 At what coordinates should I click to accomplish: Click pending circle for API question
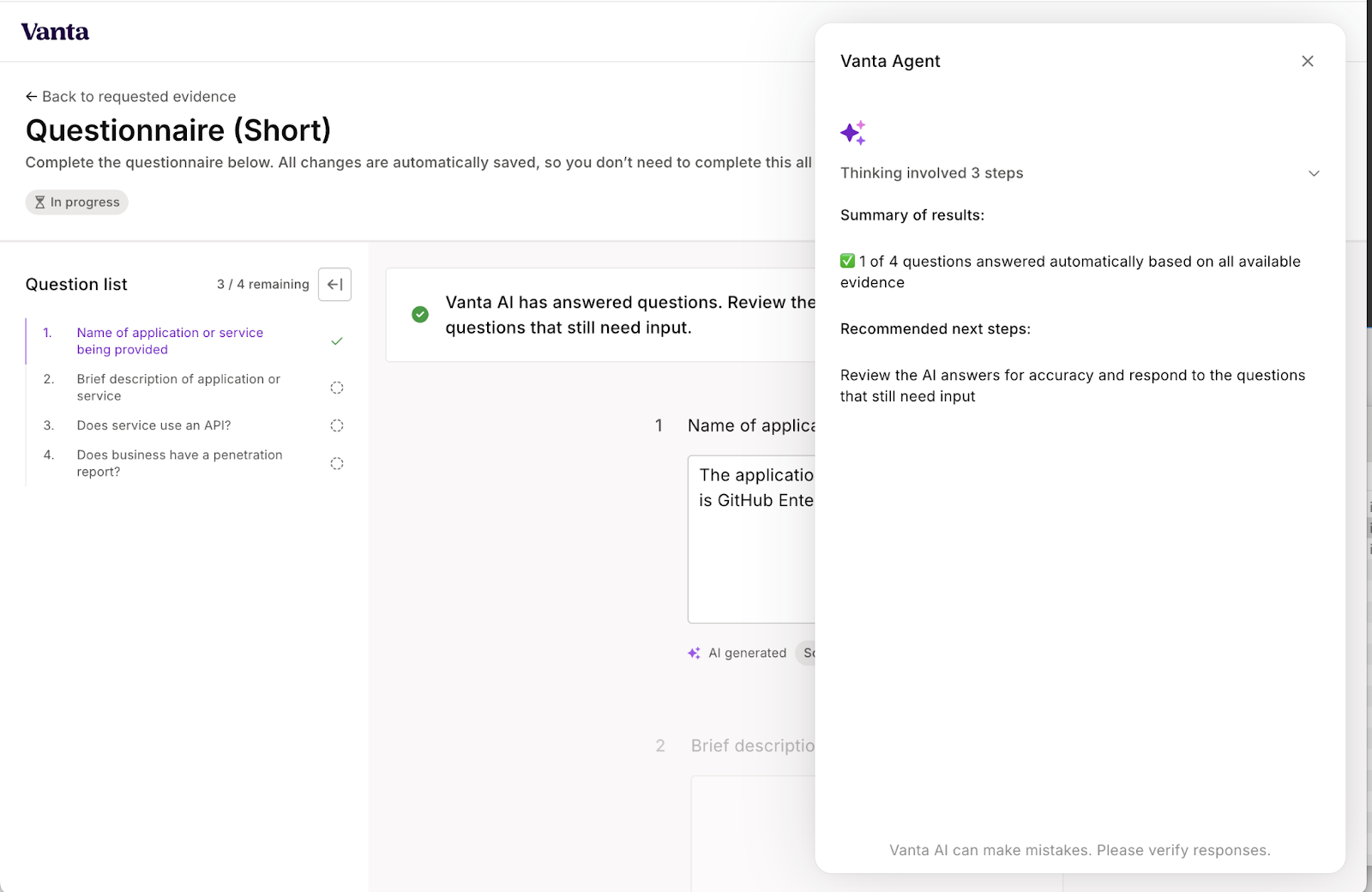[x=337, y=425]
